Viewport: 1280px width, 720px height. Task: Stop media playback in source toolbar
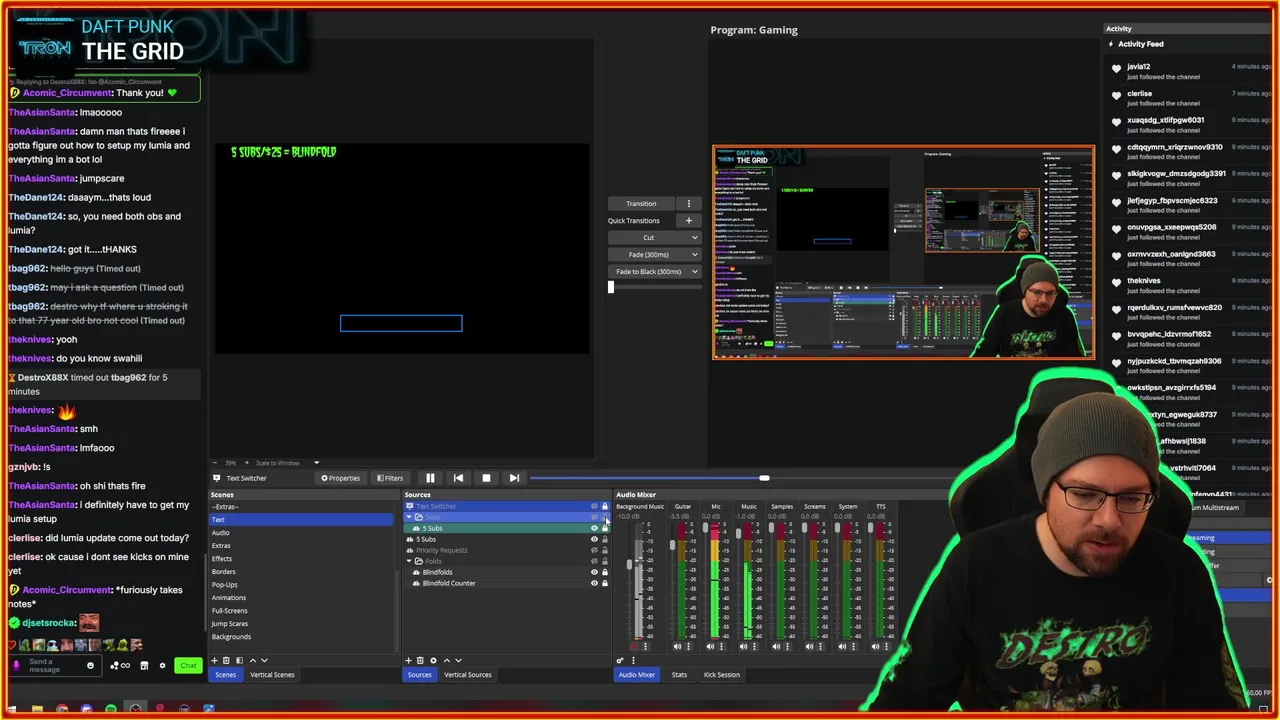486,478
